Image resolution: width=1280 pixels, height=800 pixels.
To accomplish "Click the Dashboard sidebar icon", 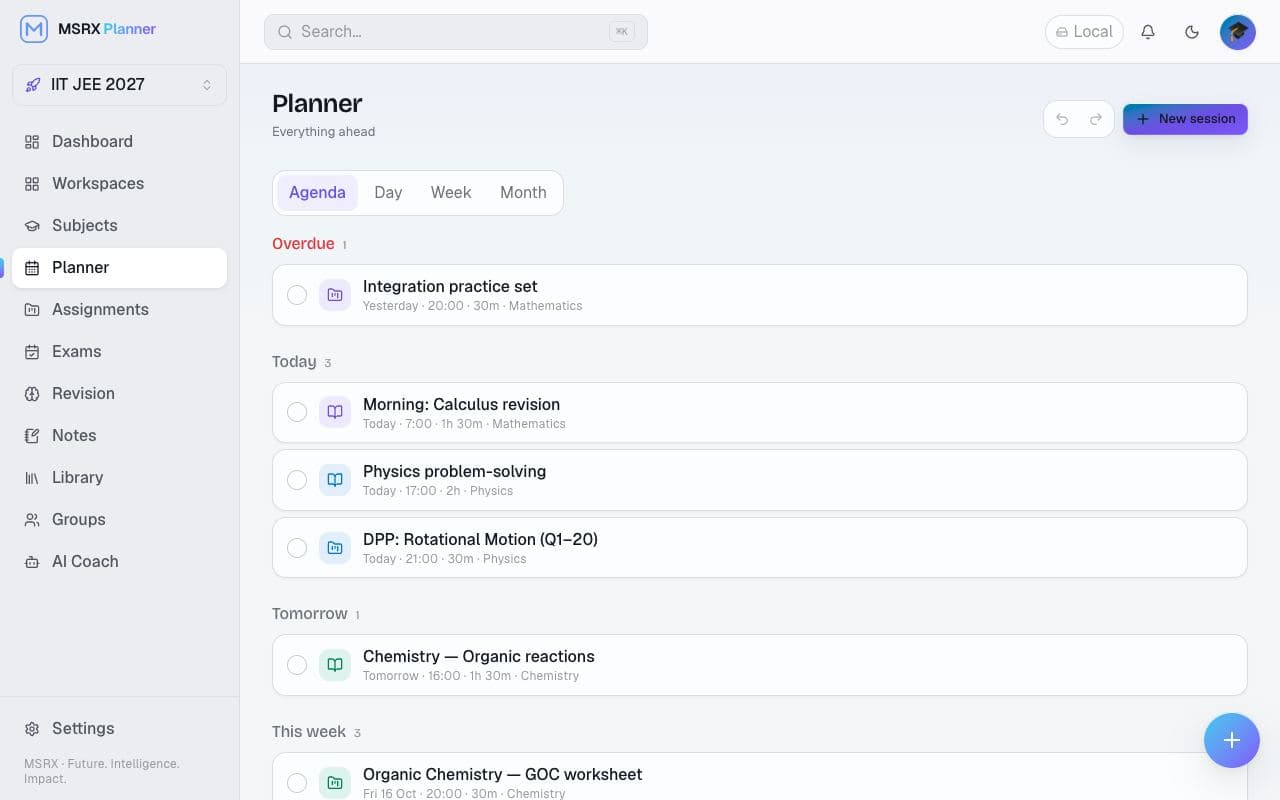I will [x=32, y=142].
